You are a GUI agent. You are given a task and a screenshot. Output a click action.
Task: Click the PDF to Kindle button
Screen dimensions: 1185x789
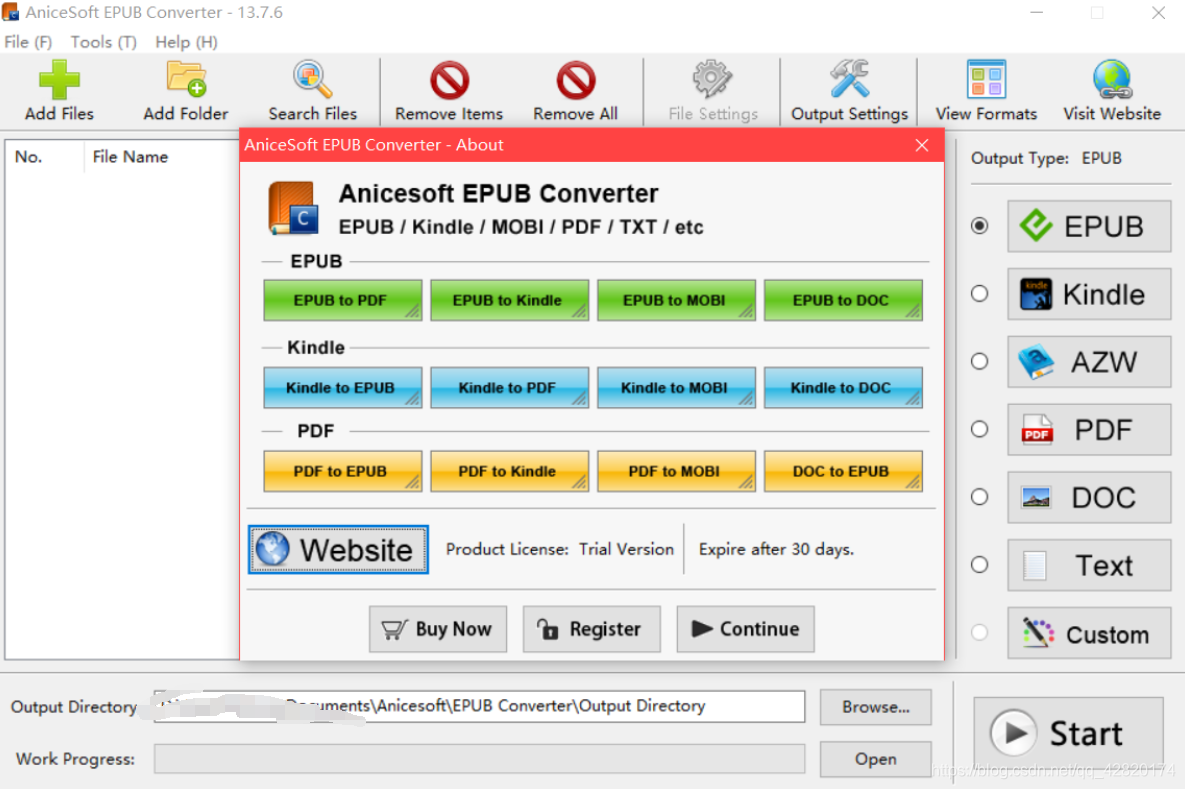509,472
